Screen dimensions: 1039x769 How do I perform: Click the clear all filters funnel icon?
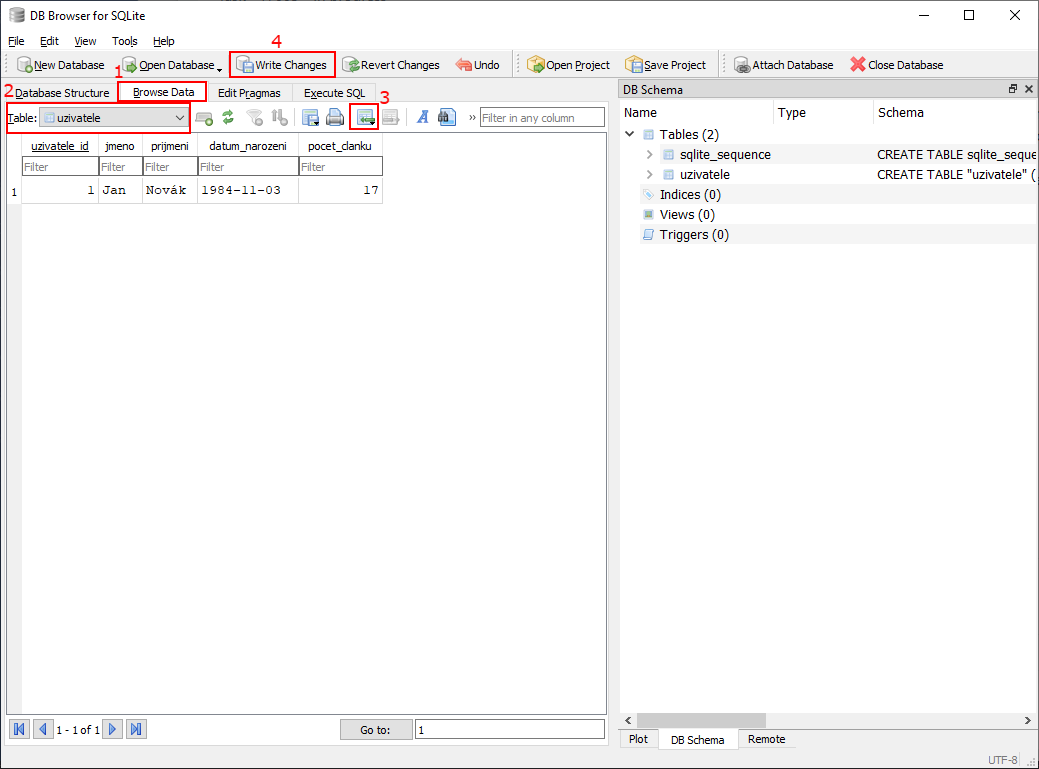coord(254,118)
